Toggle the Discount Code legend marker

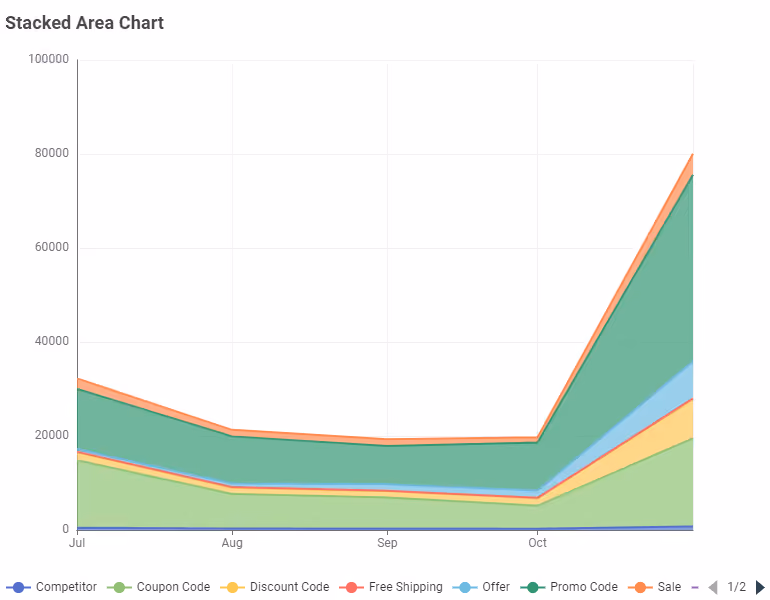coord(232,587)
